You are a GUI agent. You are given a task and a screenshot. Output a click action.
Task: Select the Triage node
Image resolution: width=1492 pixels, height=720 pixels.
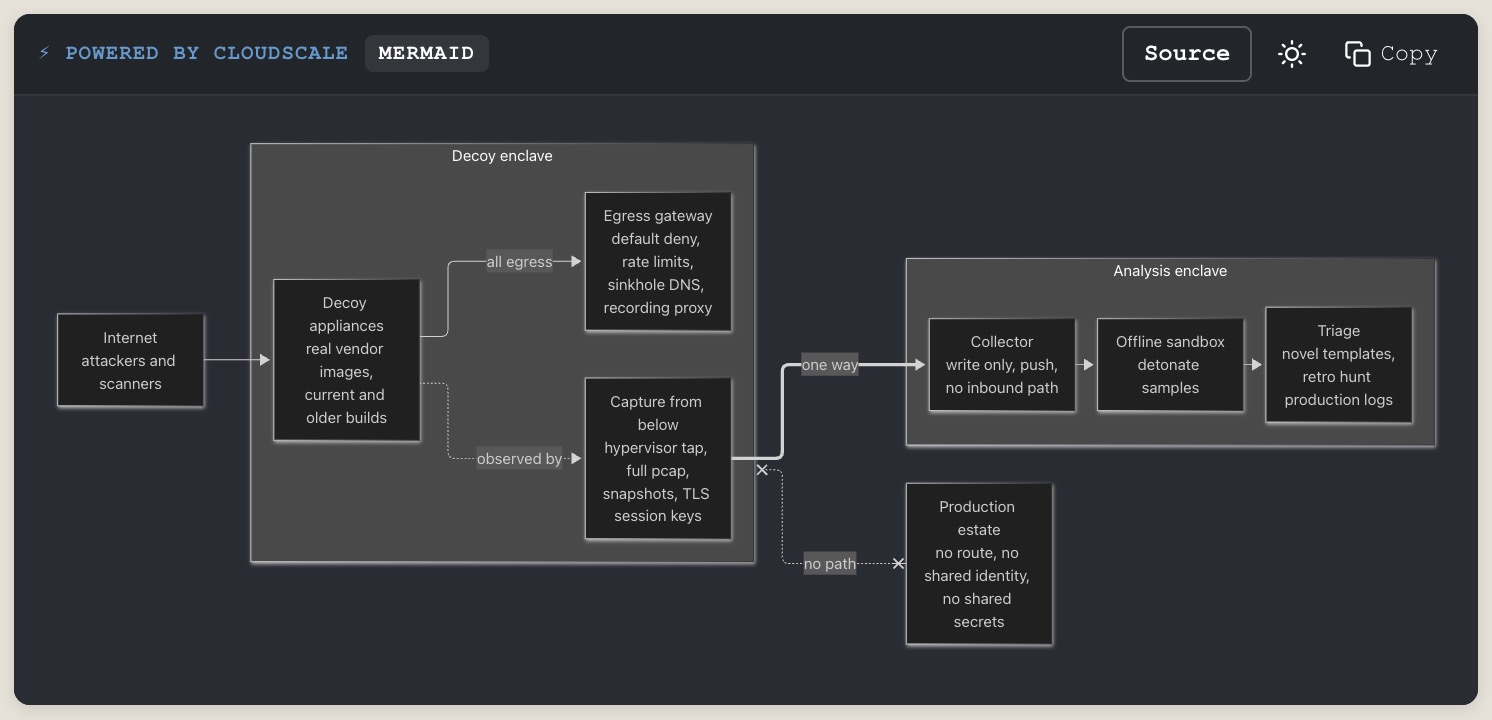pyautogui.click(x=1339, y=365)
